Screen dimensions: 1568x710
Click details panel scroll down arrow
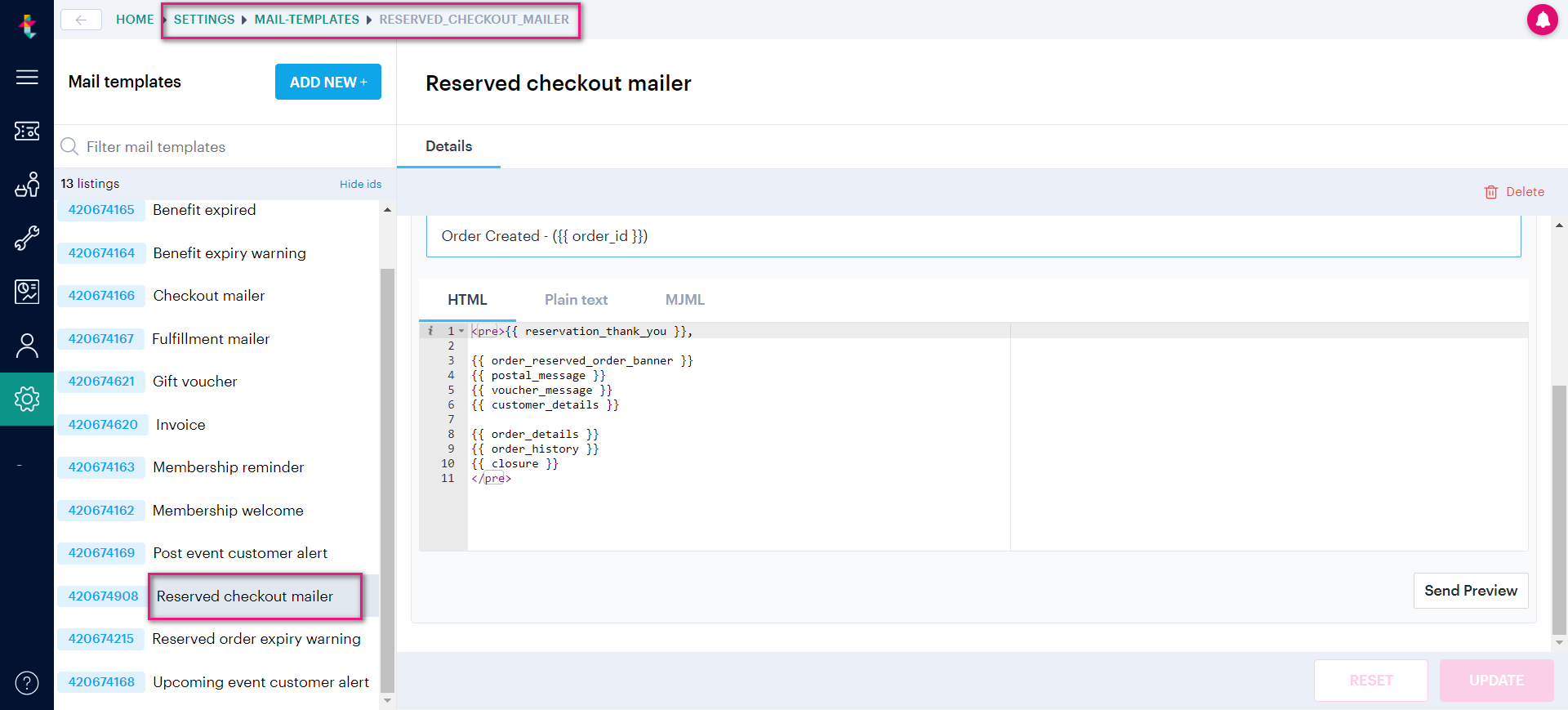coord(1559,643)
